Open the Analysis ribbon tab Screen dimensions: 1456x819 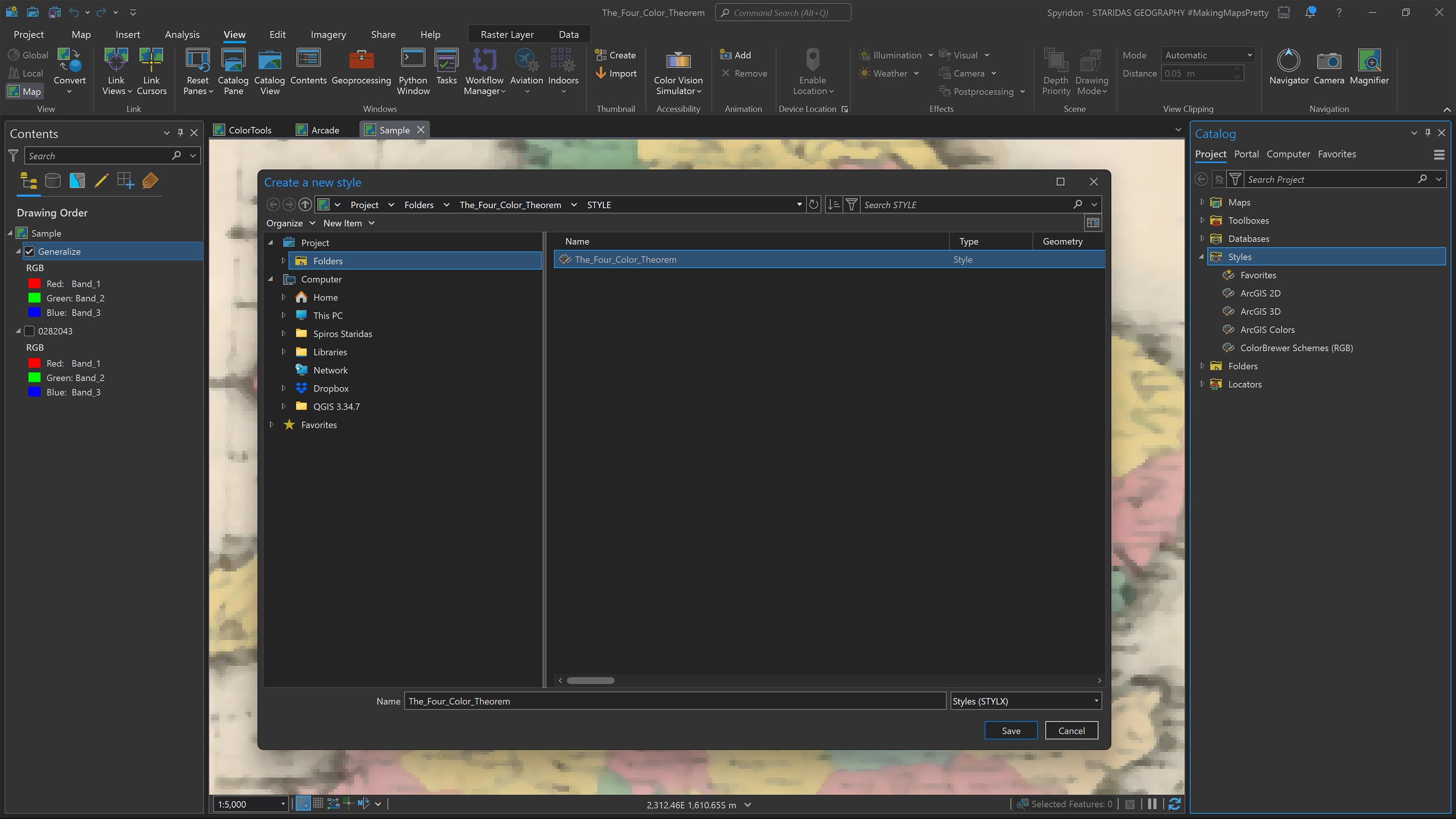(182, 35)
